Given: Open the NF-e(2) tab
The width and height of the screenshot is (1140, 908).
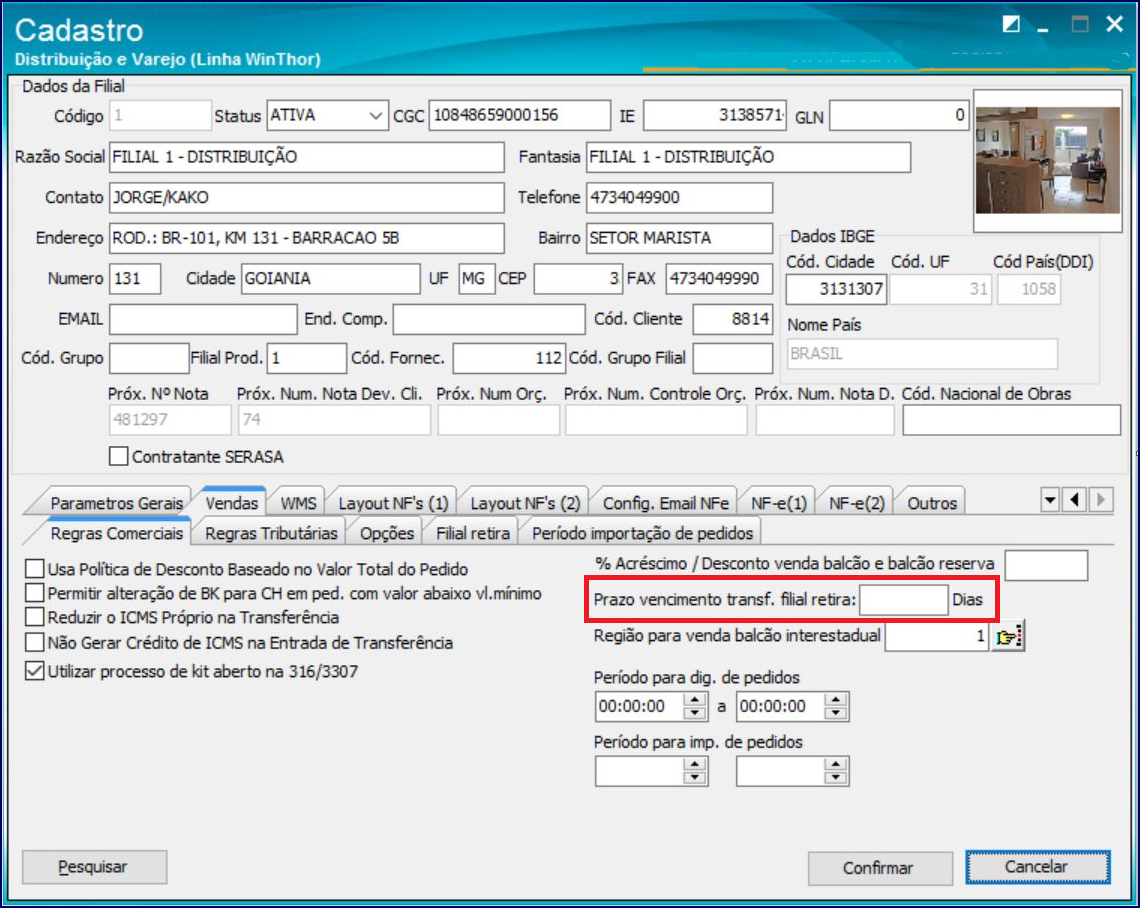Looking at the screenshot, I should [856, 503].
